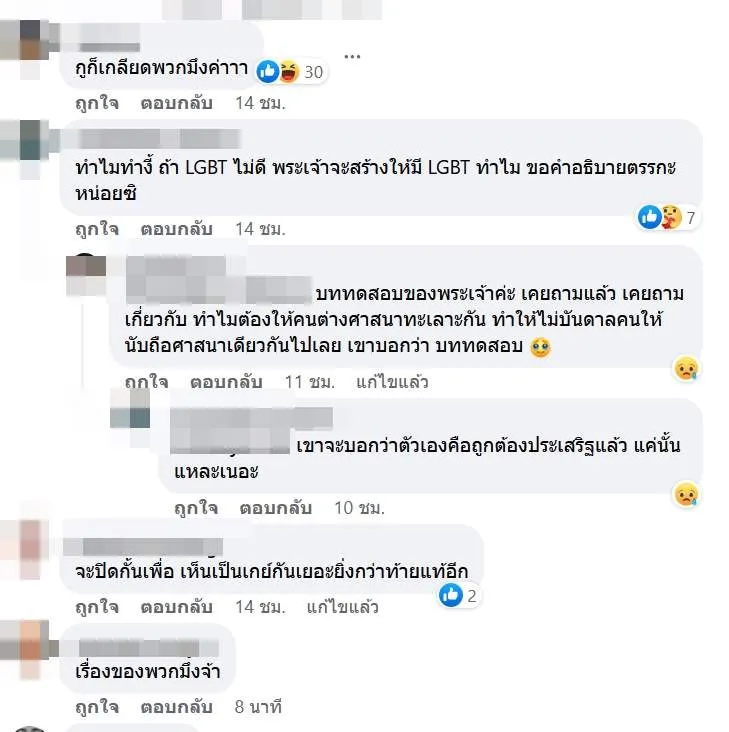The image size is (729, 732).
Task: Click sad reaction on the 11 ชม. reply
Action: [687, 369]
